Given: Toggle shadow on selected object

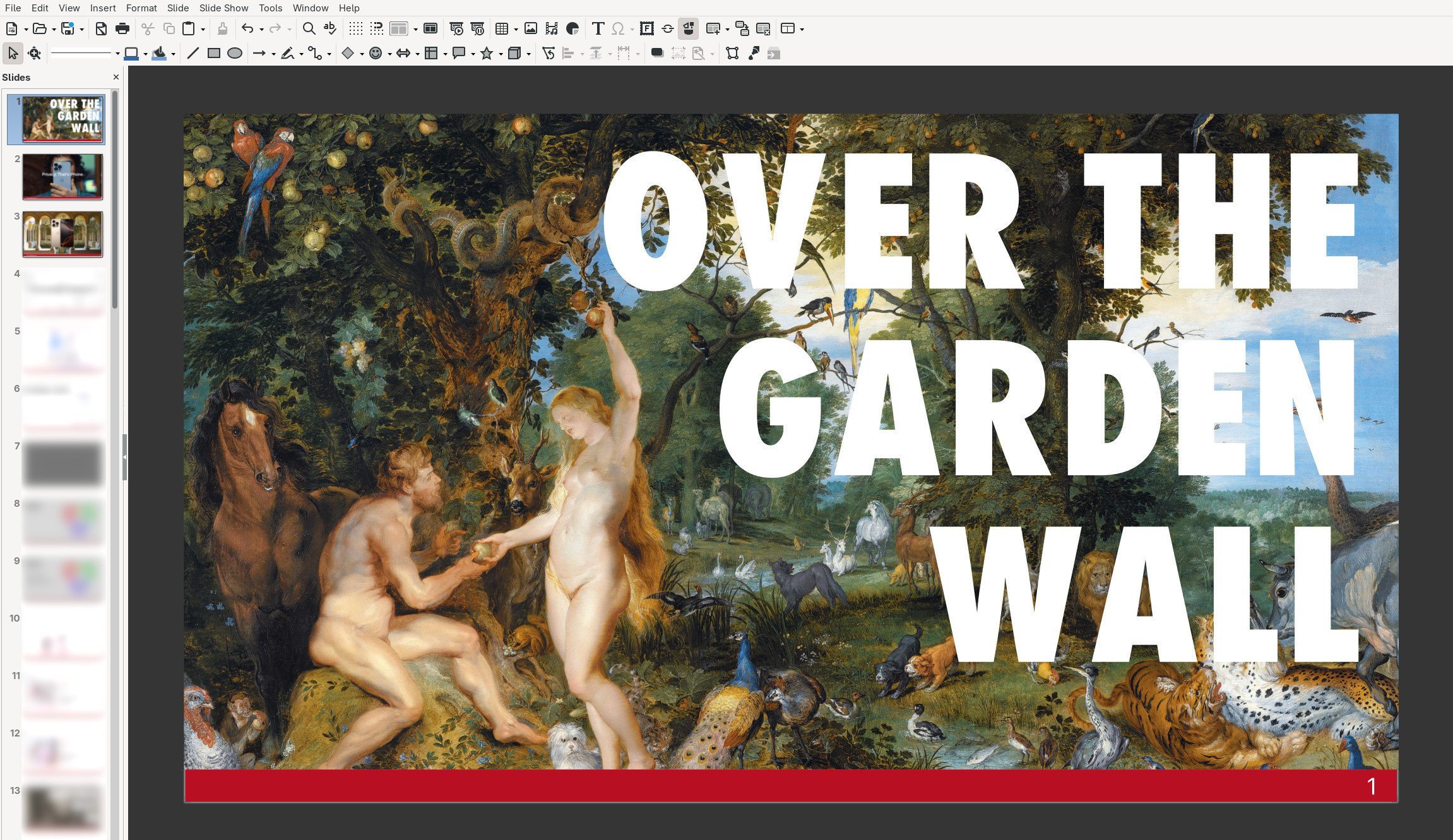Looking at the screenshot, I should 657,54.
